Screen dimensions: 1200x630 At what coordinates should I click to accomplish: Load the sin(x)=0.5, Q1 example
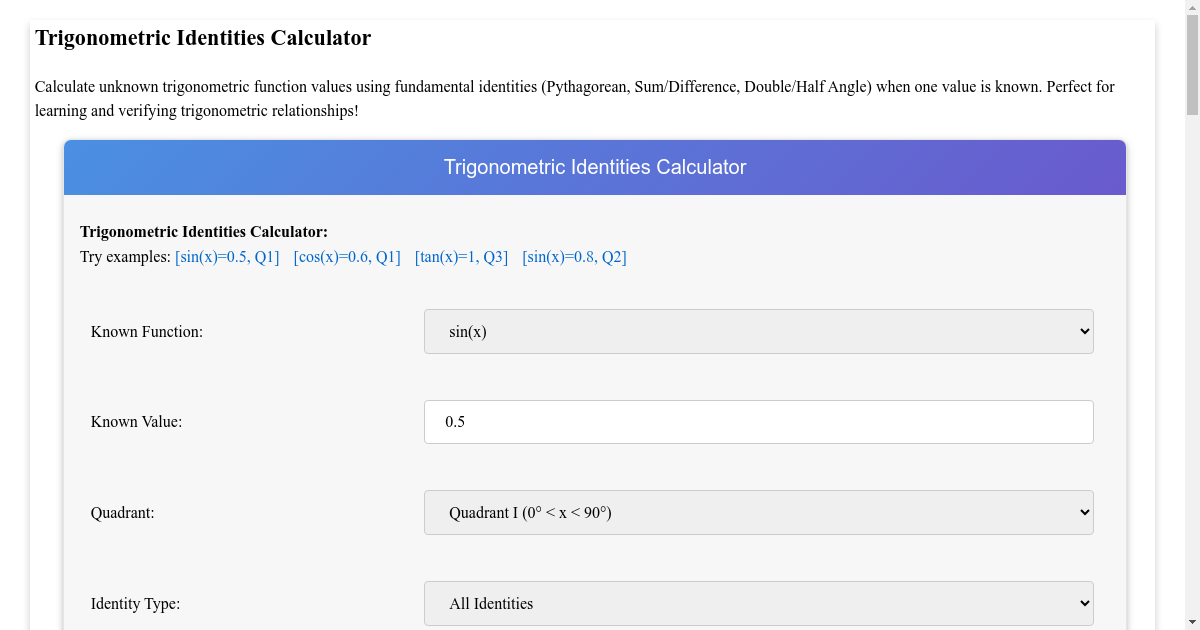[227, 256]
